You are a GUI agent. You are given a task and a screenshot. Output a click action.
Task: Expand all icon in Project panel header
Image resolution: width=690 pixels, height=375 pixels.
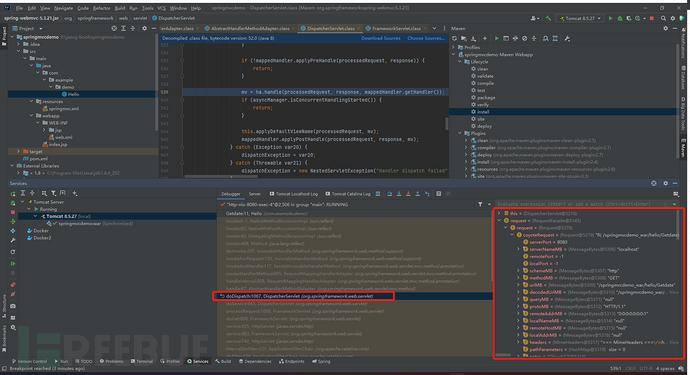[x=123, y=28]
